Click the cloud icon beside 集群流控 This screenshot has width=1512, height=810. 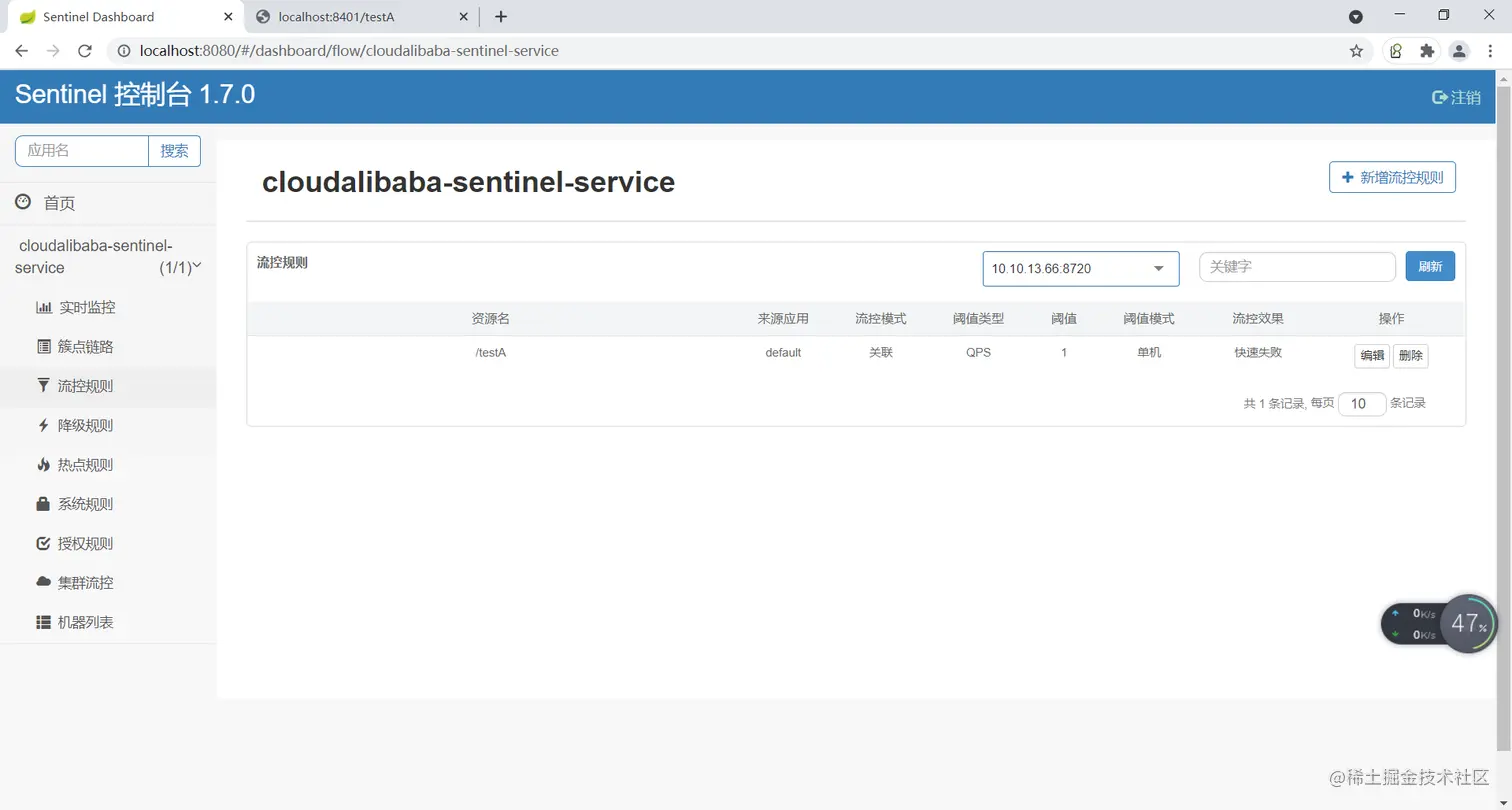click(43, 581)
